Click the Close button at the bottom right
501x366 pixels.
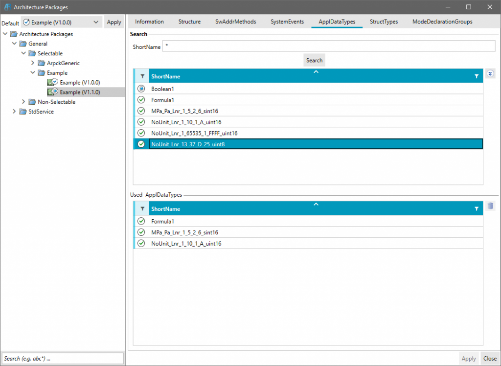(490, 359)
